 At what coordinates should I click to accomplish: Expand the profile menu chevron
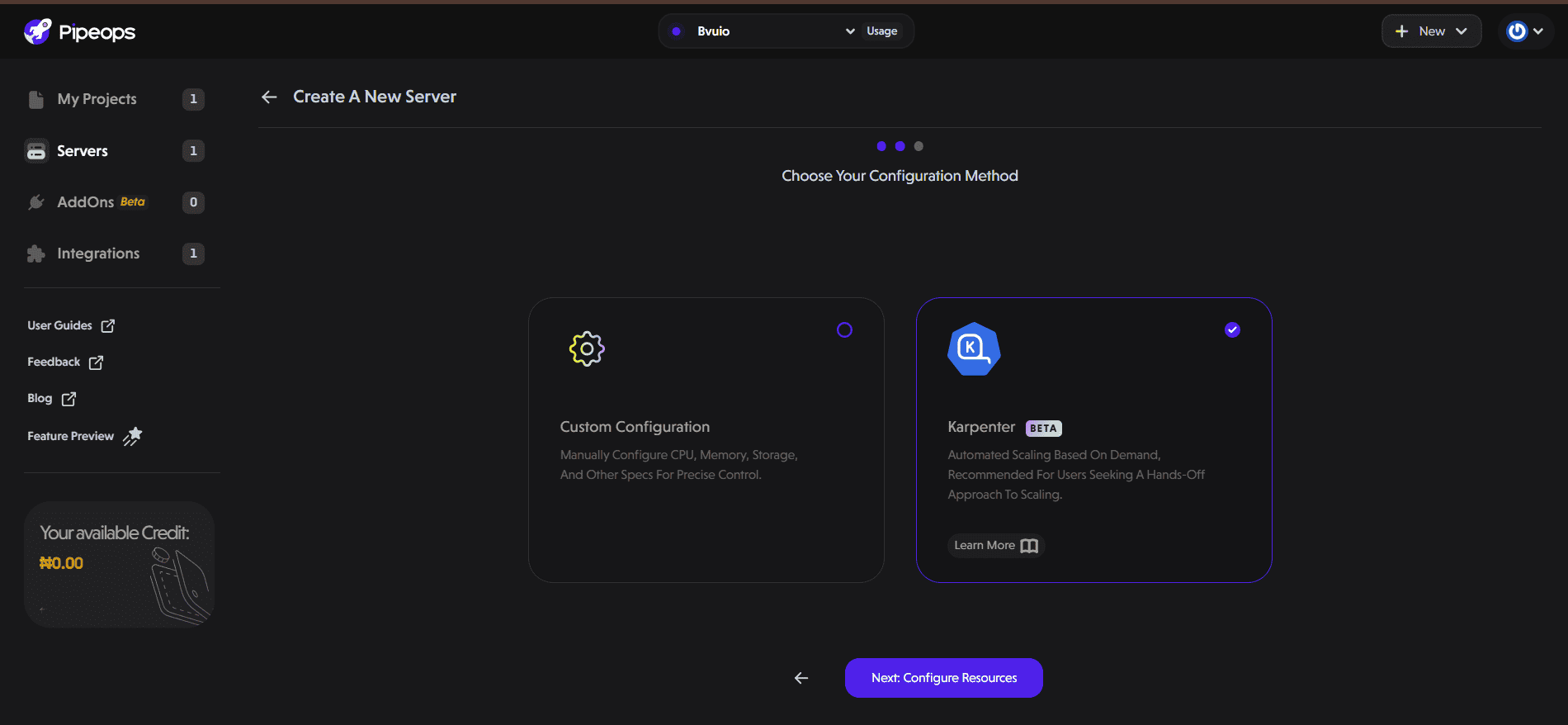(1538, 31)
